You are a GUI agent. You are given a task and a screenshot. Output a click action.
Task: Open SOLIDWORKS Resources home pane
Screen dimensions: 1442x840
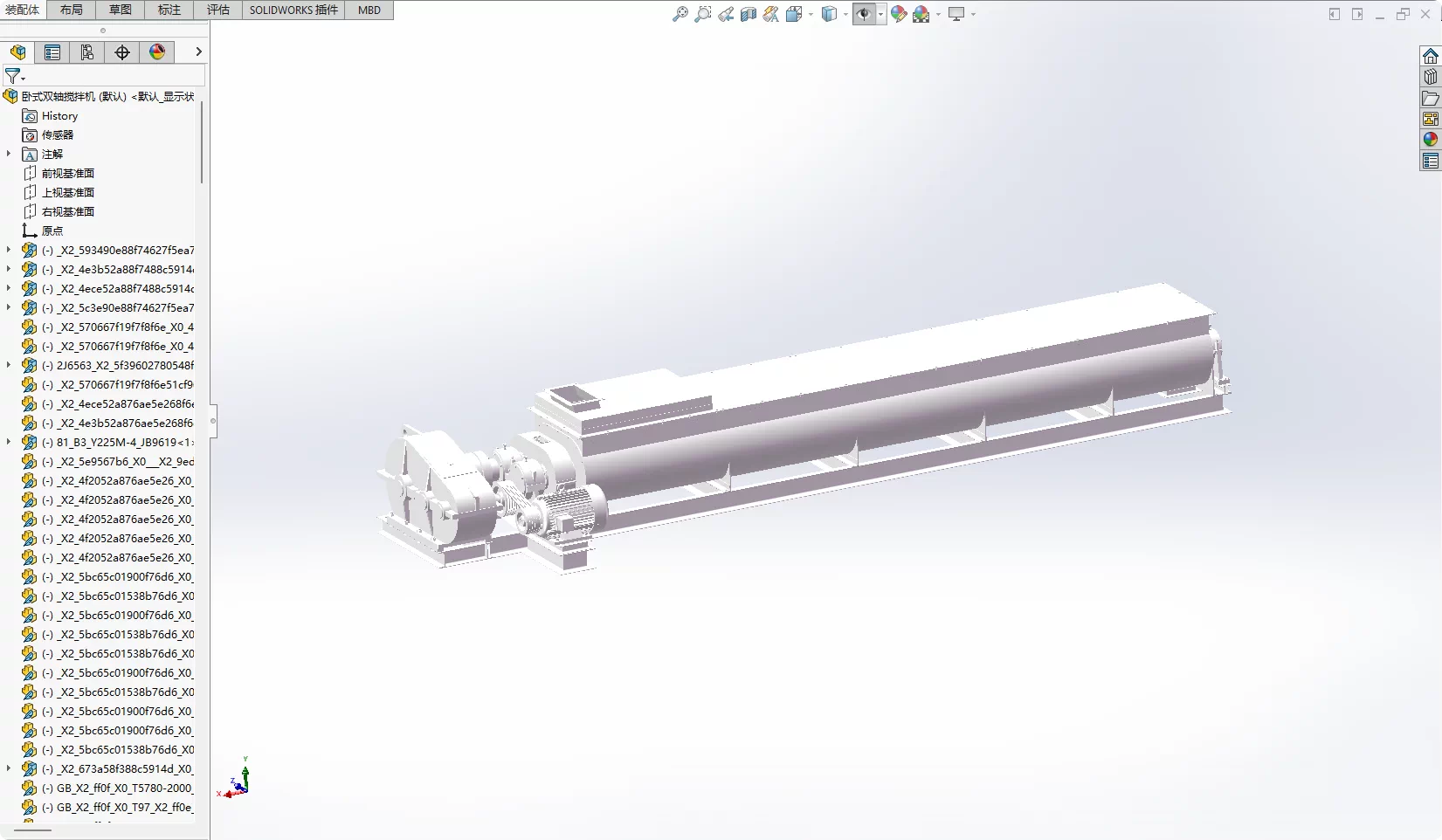[x=1430, y=56]
